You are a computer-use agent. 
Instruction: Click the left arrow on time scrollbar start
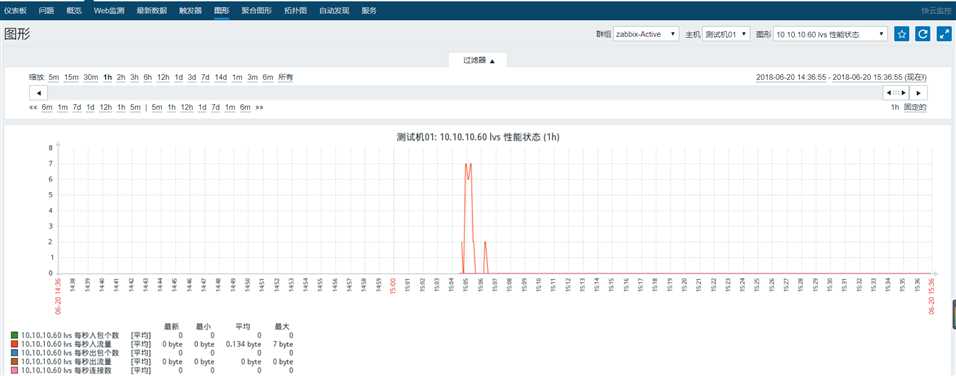click(x=38, y=93)
